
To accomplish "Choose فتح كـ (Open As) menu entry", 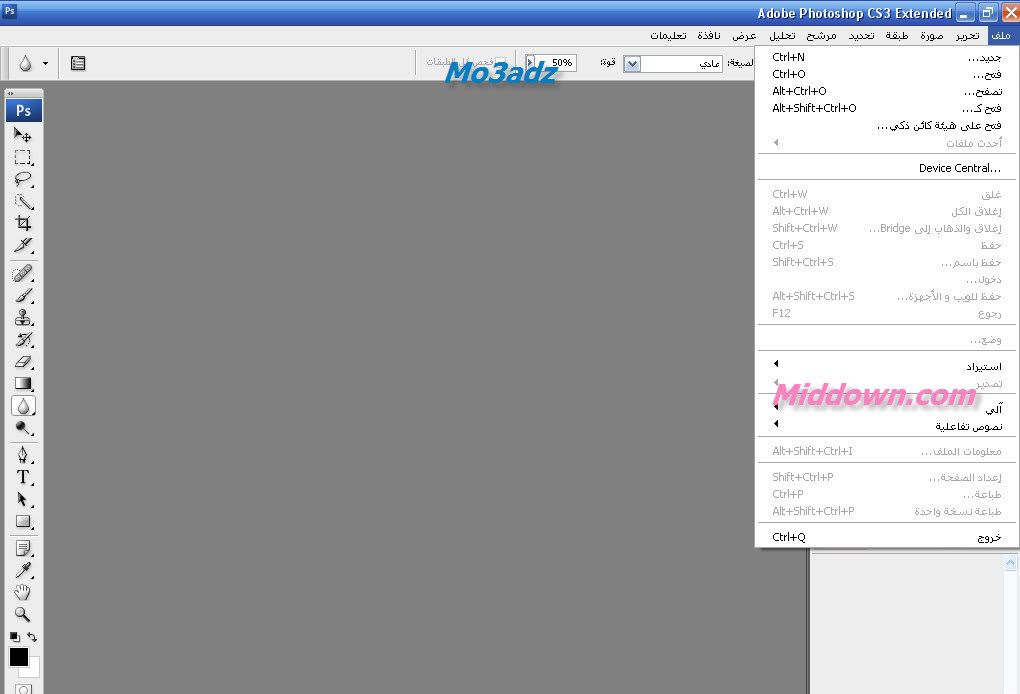I will [x=887, y=108].
